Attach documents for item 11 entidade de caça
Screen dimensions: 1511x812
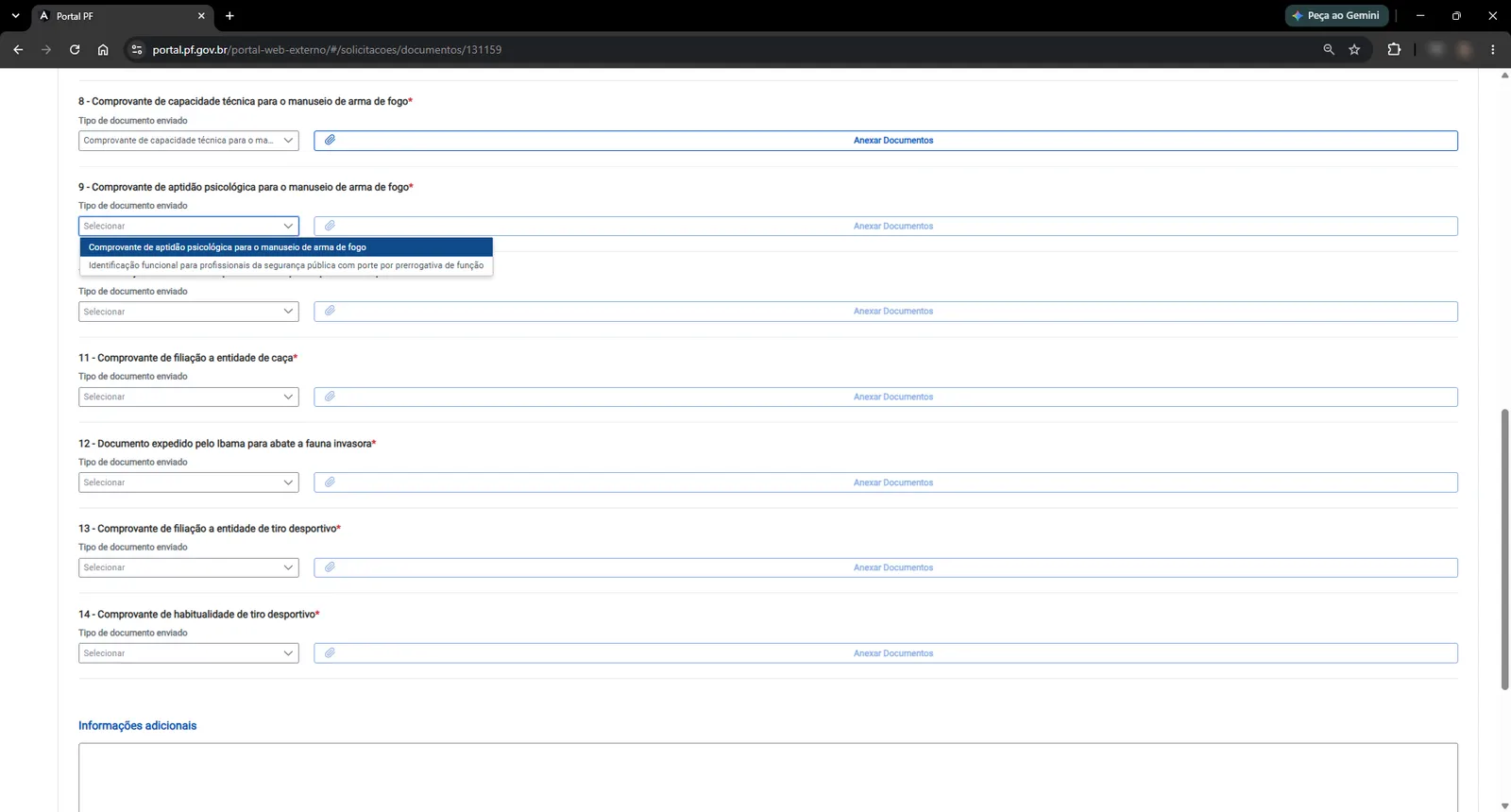pyautogui.click(x=886, y=397)
